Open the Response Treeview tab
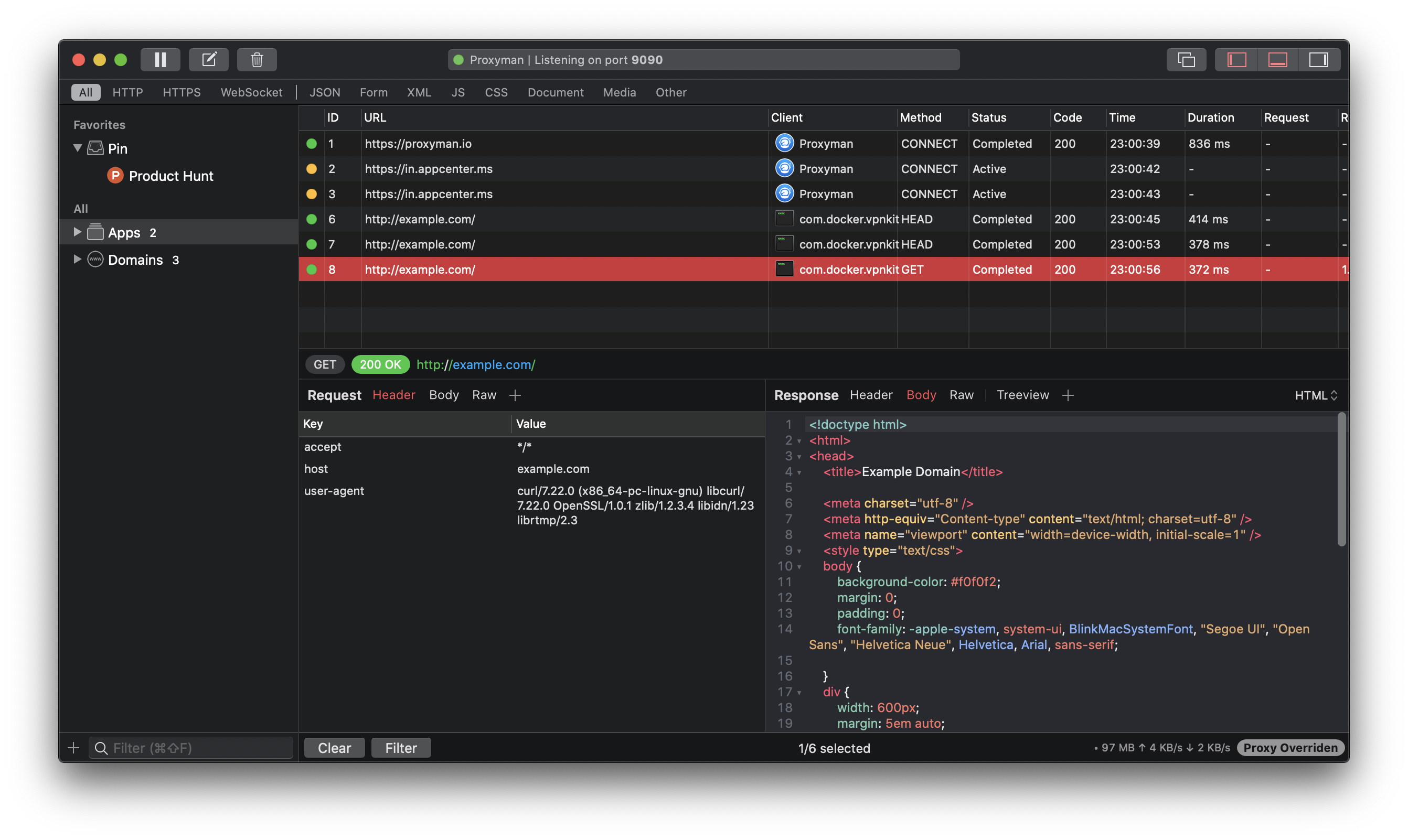Viewport: 1408px width, 840px height. click(x=1022, y=394)
